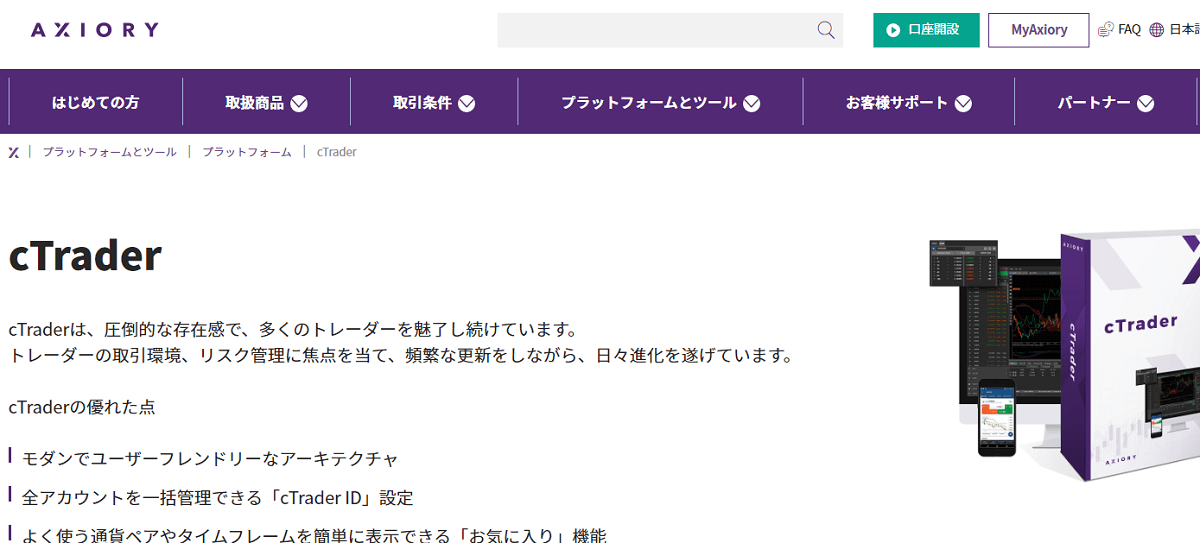The height and width of the screenshot is (543, 1200).
Task: Expand 取引条件 chevron arrow
Action: pyautogui.click(x=467, y=103)
